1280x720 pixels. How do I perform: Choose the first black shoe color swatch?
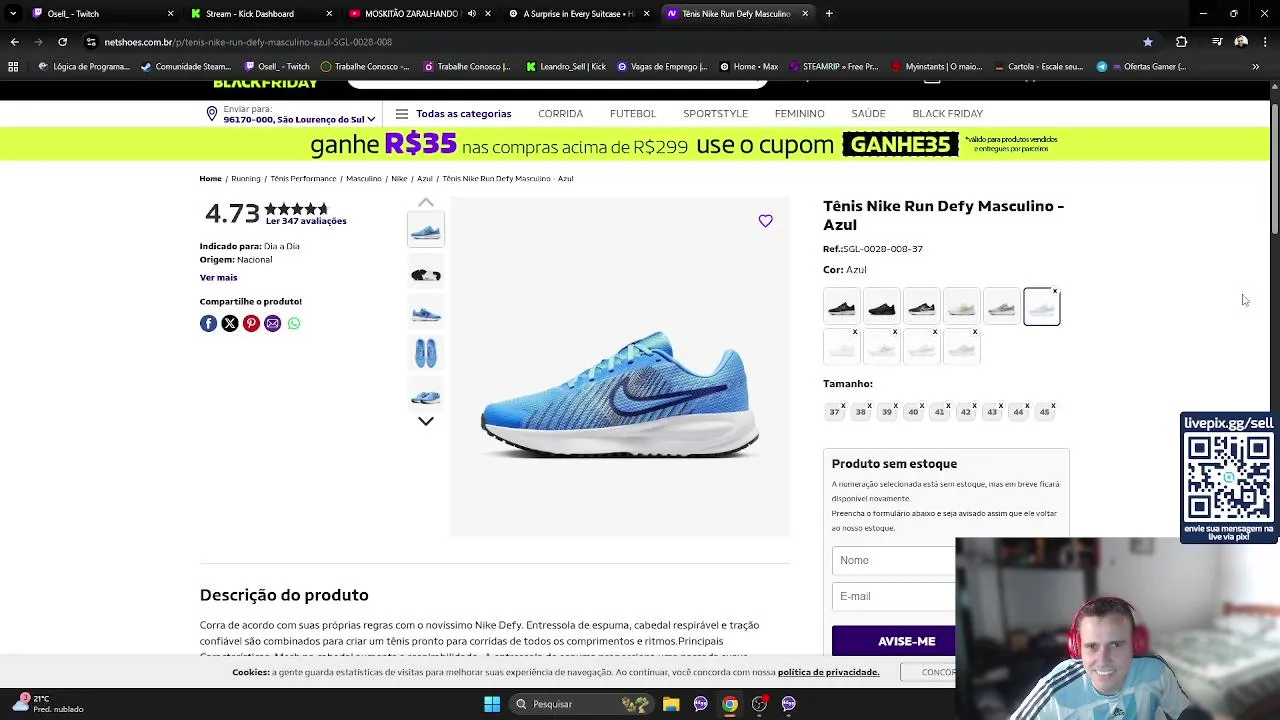pos(842,307)
